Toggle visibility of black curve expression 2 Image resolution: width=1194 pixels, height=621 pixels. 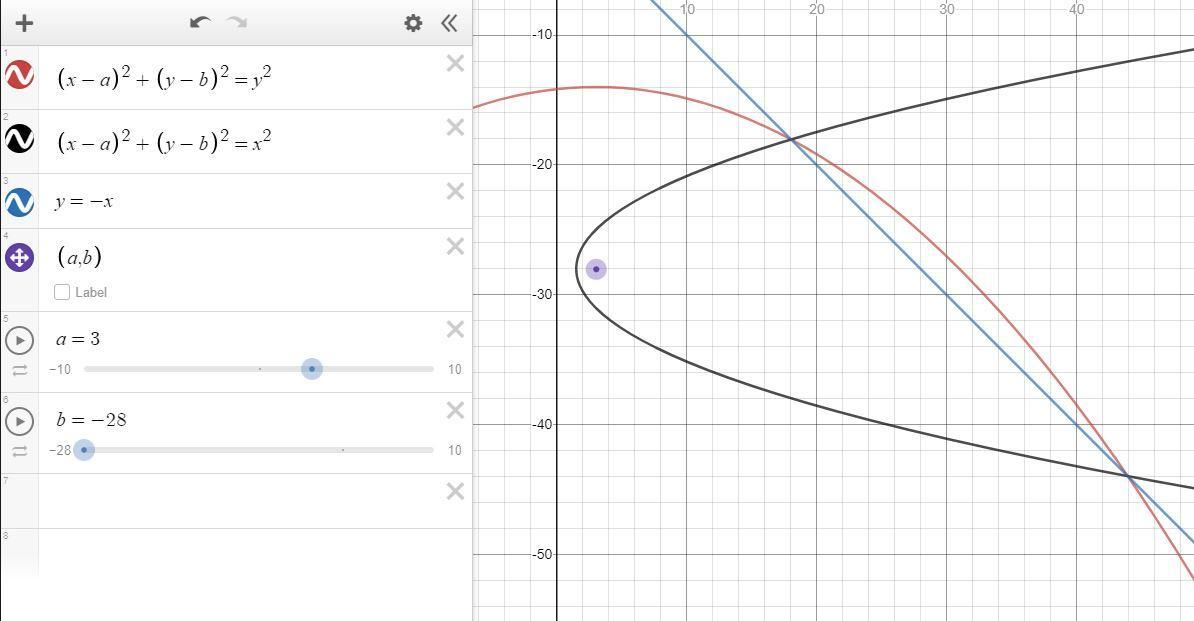pyautogui.click(x=20, y=140)
